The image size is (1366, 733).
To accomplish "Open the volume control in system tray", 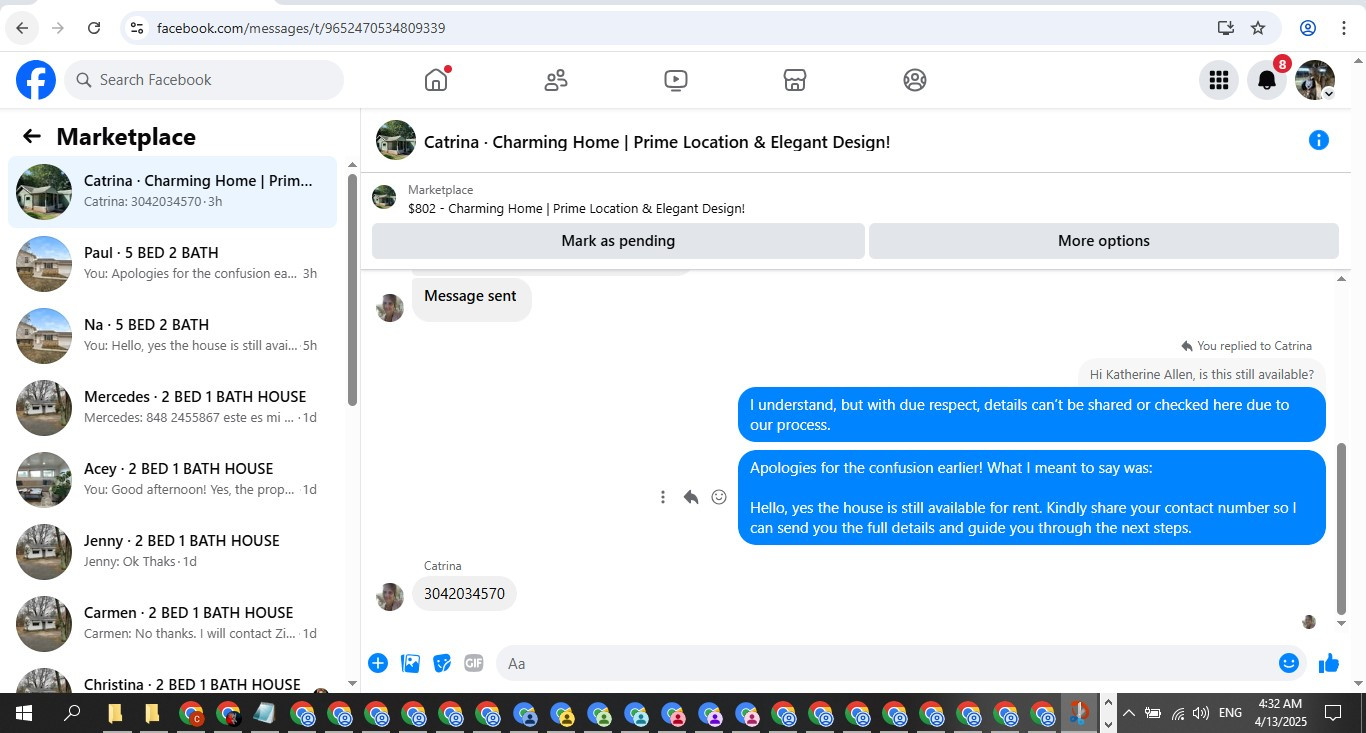I will click(x=1200, y=713).
